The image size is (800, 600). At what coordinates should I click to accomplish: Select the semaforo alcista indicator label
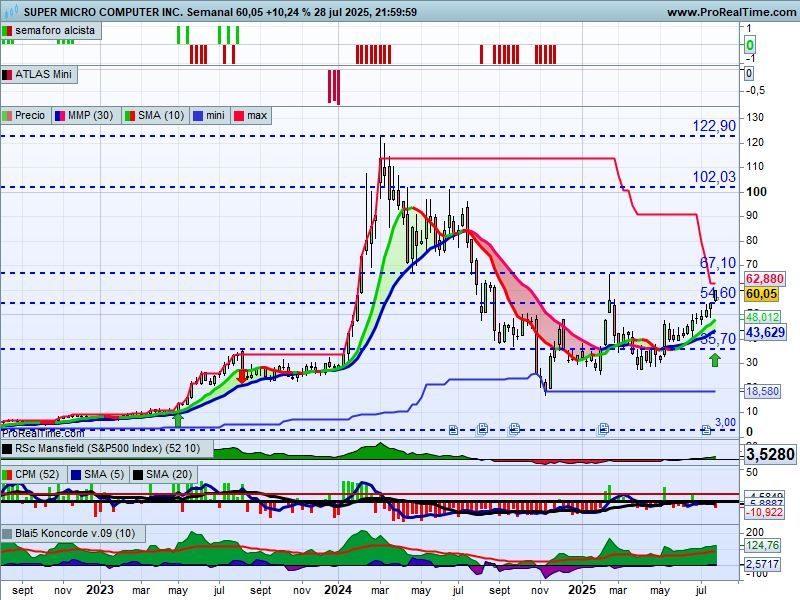pyautogui.click(x=55, y=30)
